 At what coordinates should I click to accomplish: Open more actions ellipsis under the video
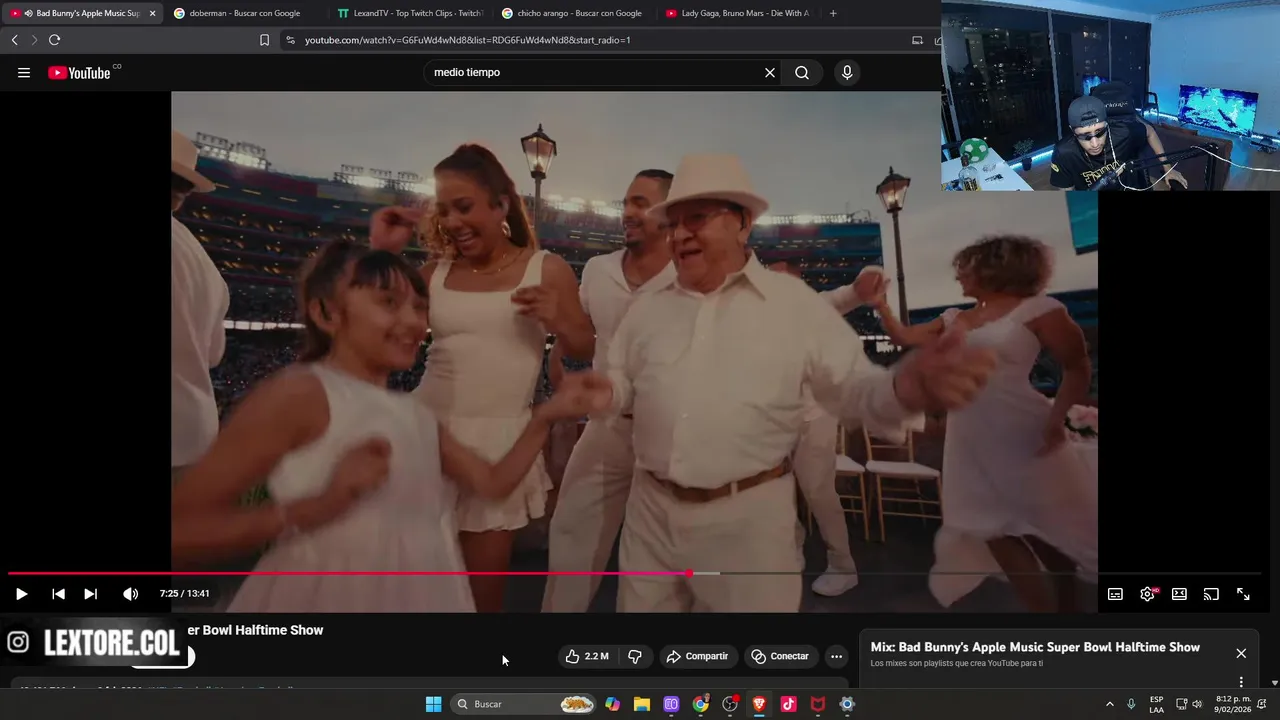click(836, 657)
